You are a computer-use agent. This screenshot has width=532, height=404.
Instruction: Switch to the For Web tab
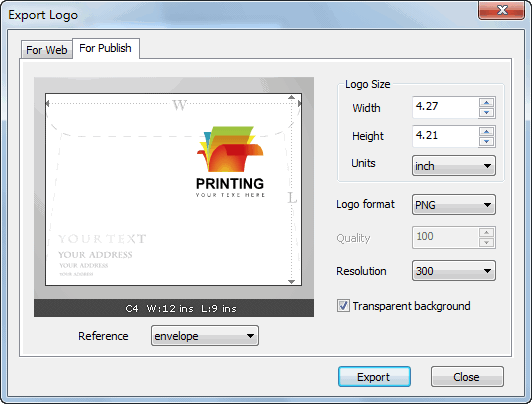[x=47, y=50]
